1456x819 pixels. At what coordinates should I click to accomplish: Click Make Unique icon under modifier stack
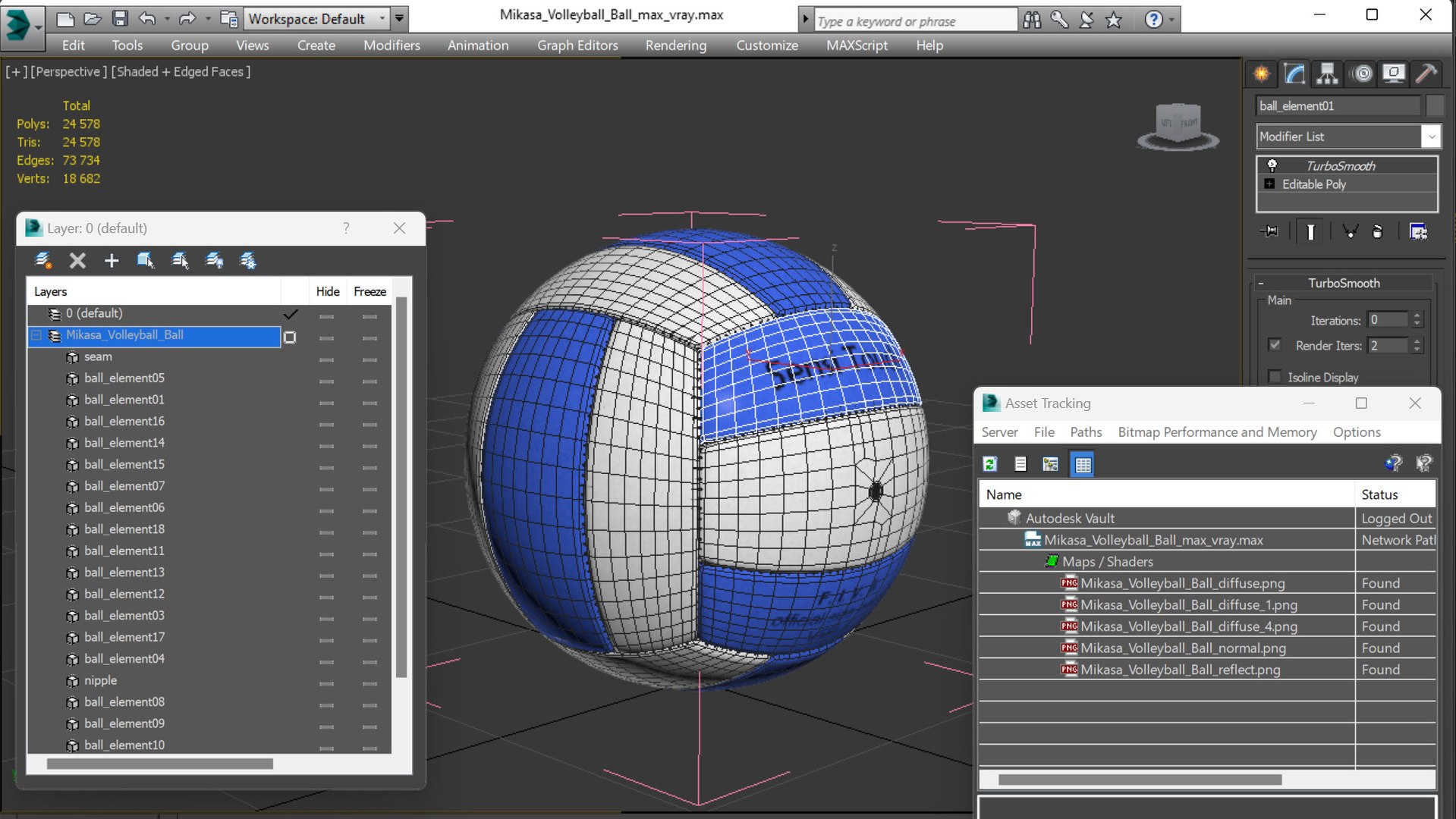(1350, 231)
